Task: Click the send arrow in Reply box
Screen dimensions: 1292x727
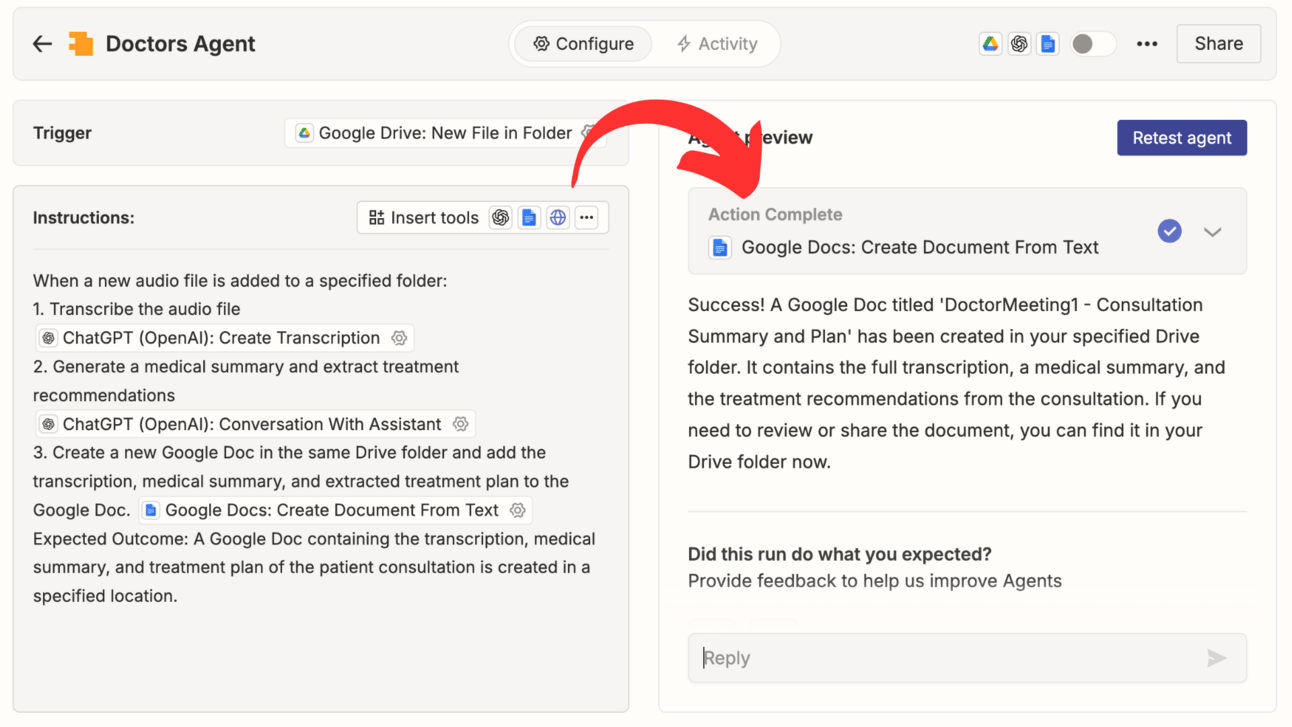Action: click(x=1216, y=658)
